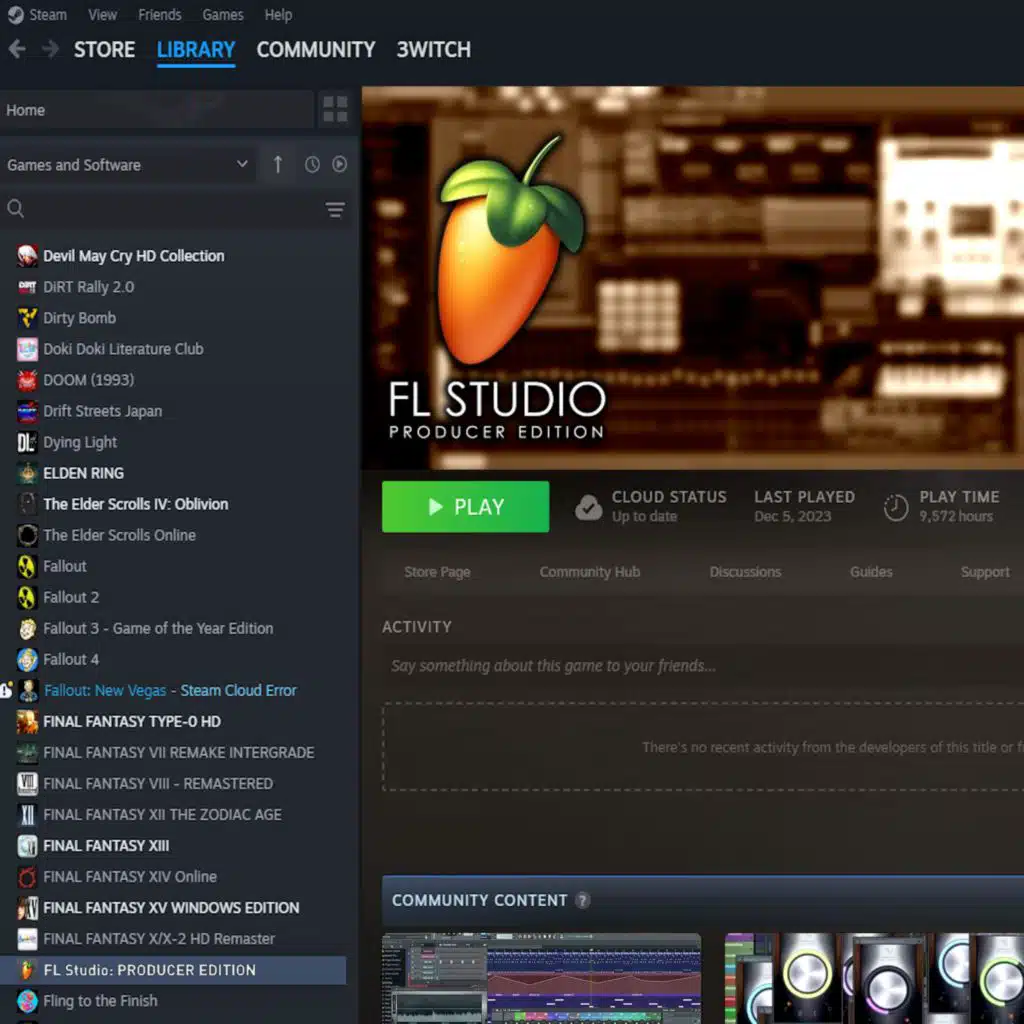1024x1024 pixels.
Task: Open the FL Studio sequencer screenshot thumbnail
Action: pos(541,978)
